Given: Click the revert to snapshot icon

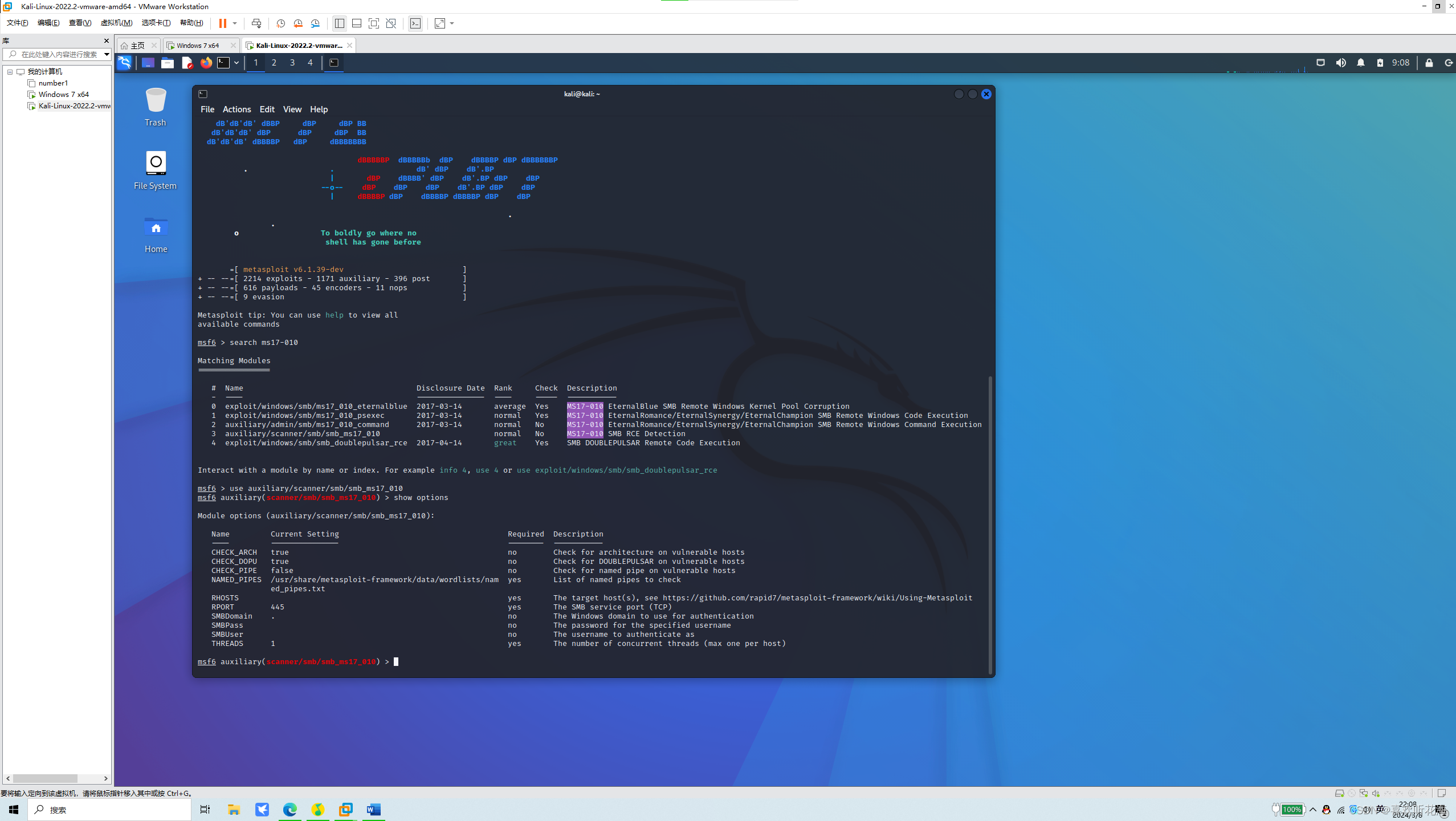Looking at the screenshot, I should (297, 23).
